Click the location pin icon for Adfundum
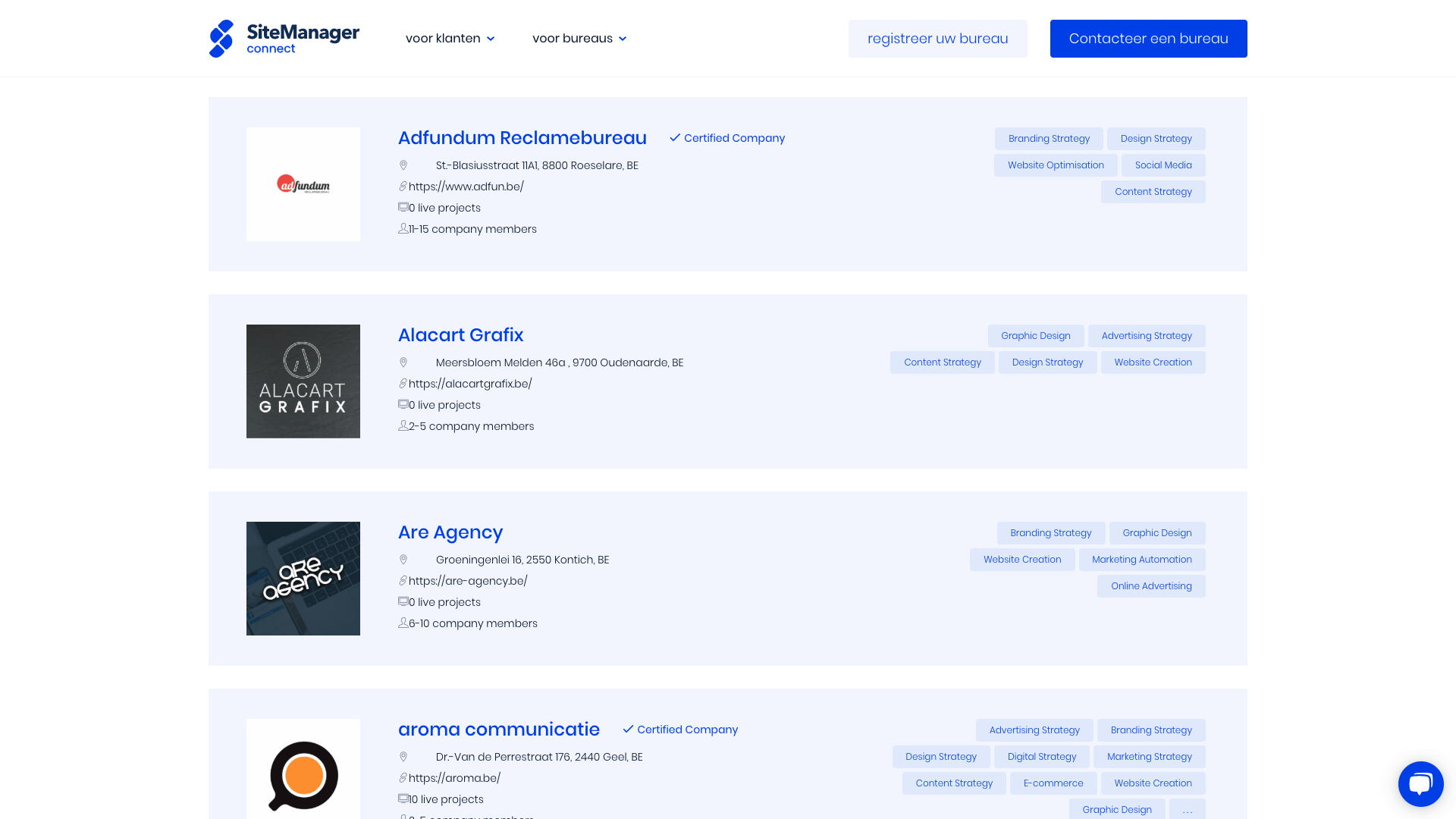Viewport: 1456px width, 819px height. pyautogui.click(x=403, y=165)
